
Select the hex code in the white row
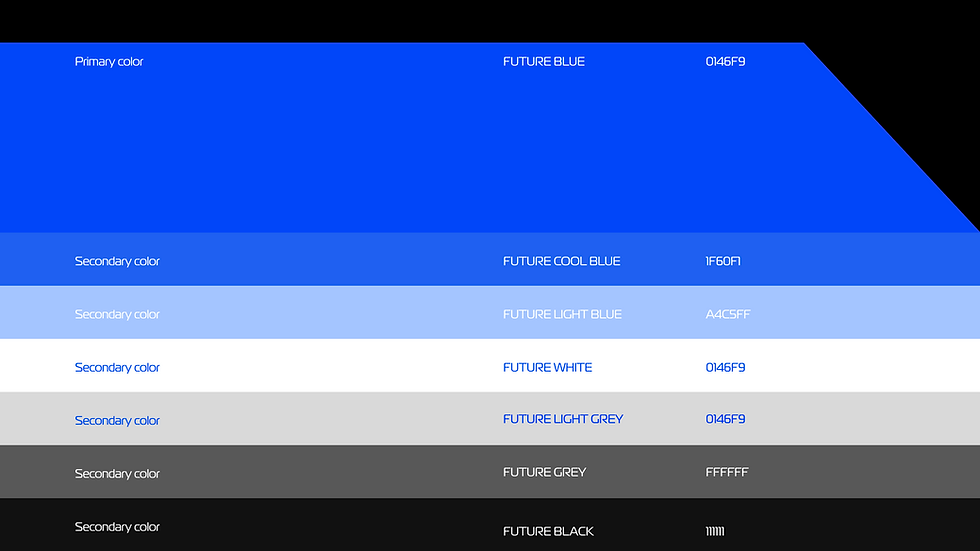point(725,367)
